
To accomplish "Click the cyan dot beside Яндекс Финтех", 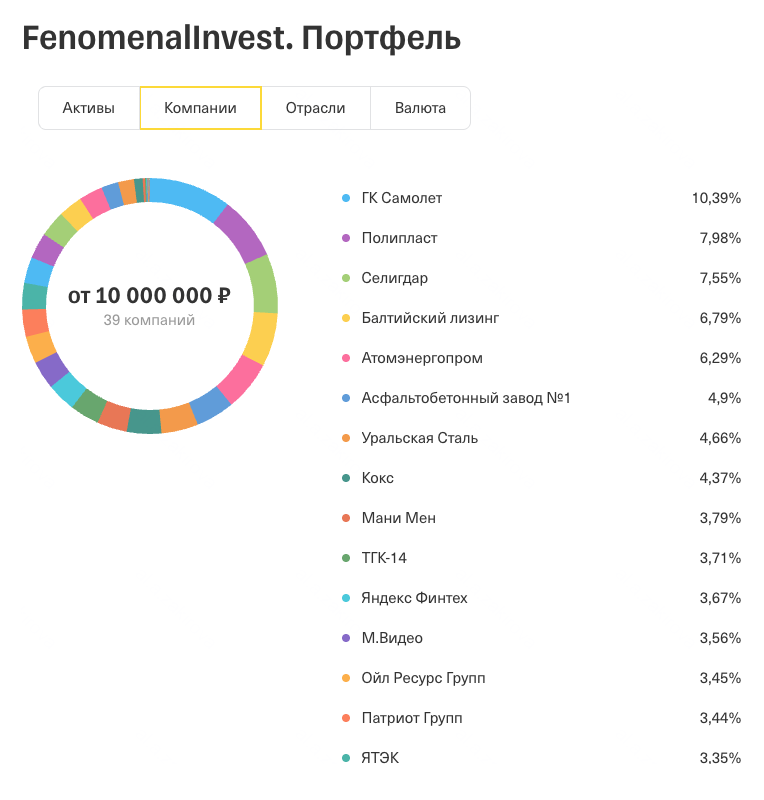I will click(344, 598).
